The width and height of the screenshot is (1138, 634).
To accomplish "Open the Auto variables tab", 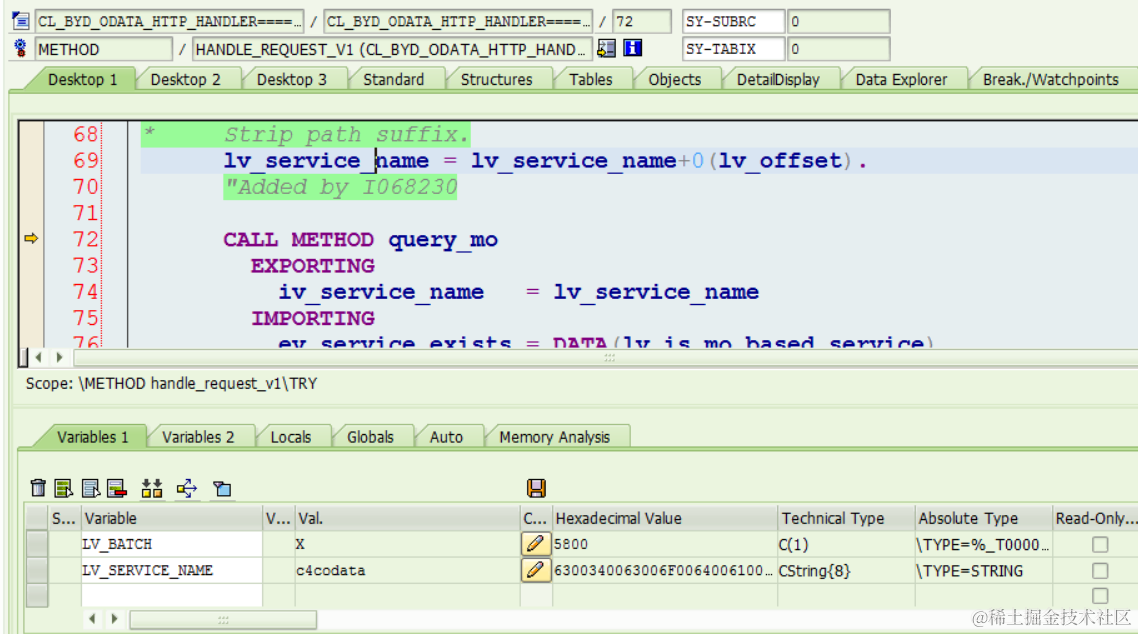I will pyautogui.click(x=446, y=437).
